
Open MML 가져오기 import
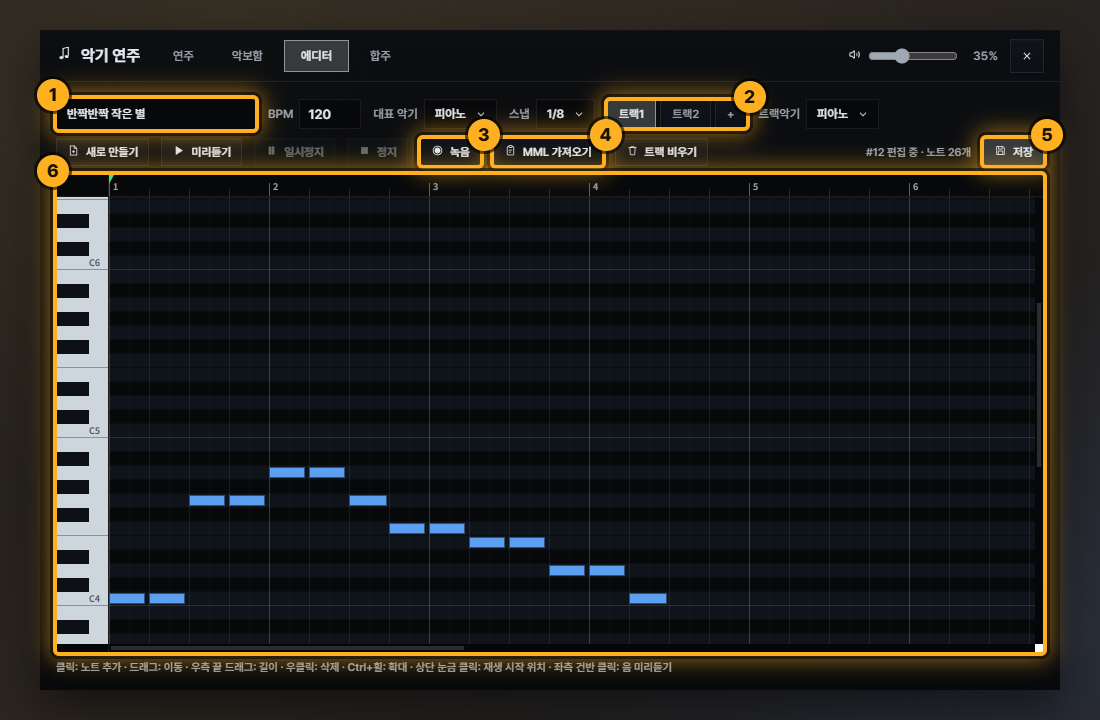(x=548, y=152)
